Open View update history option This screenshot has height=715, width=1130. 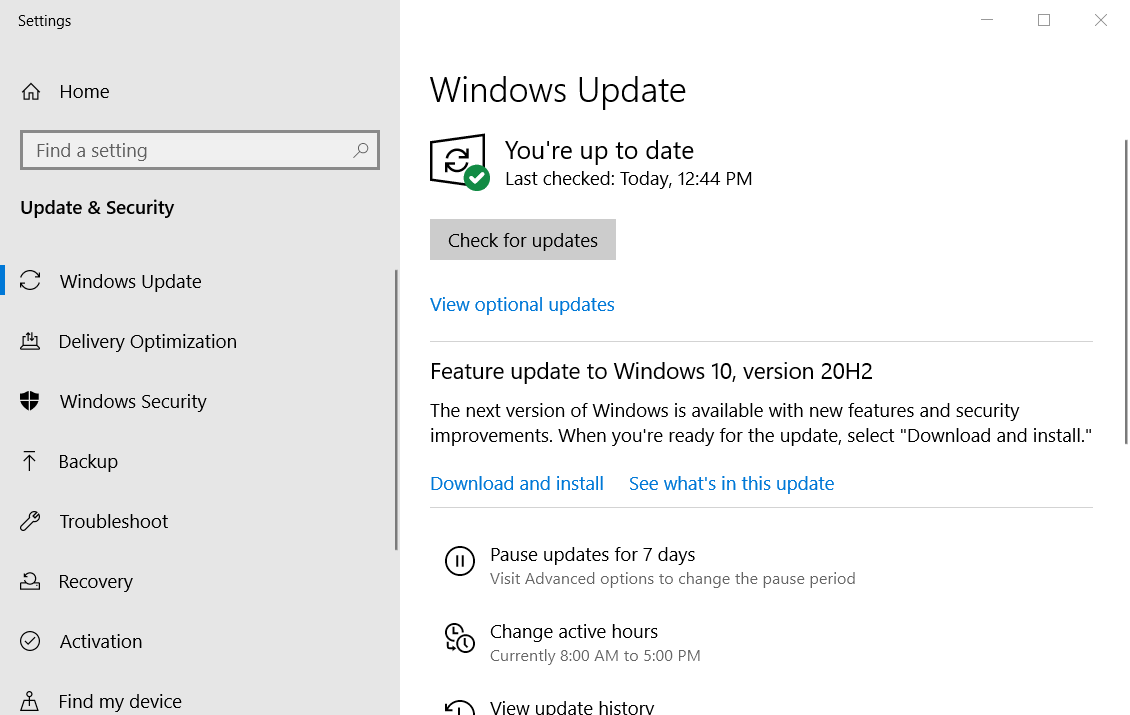pyautogui.click(x=572, y=706)
